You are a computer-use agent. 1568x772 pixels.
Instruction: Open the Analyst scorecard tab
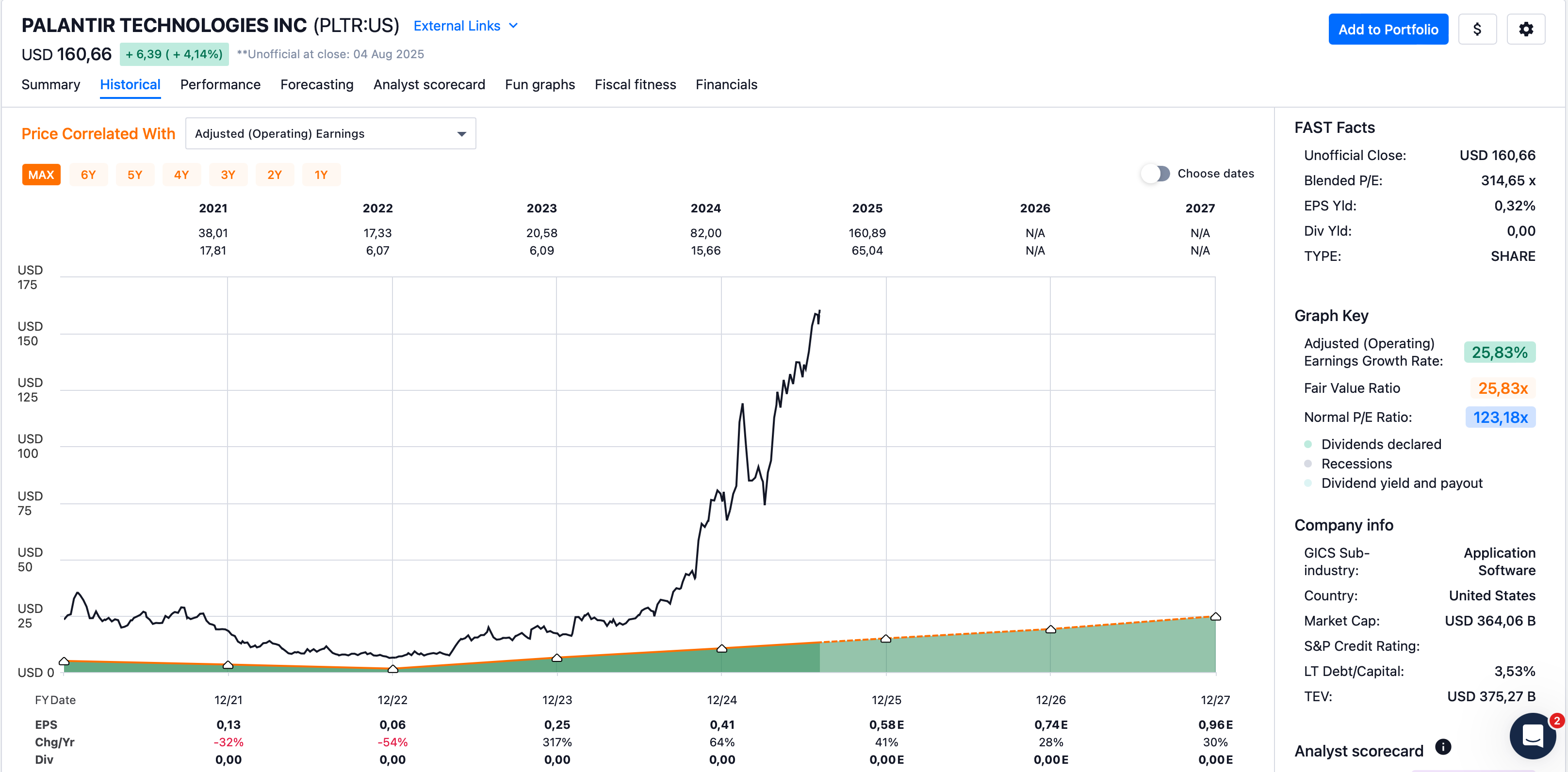[429, 84]
